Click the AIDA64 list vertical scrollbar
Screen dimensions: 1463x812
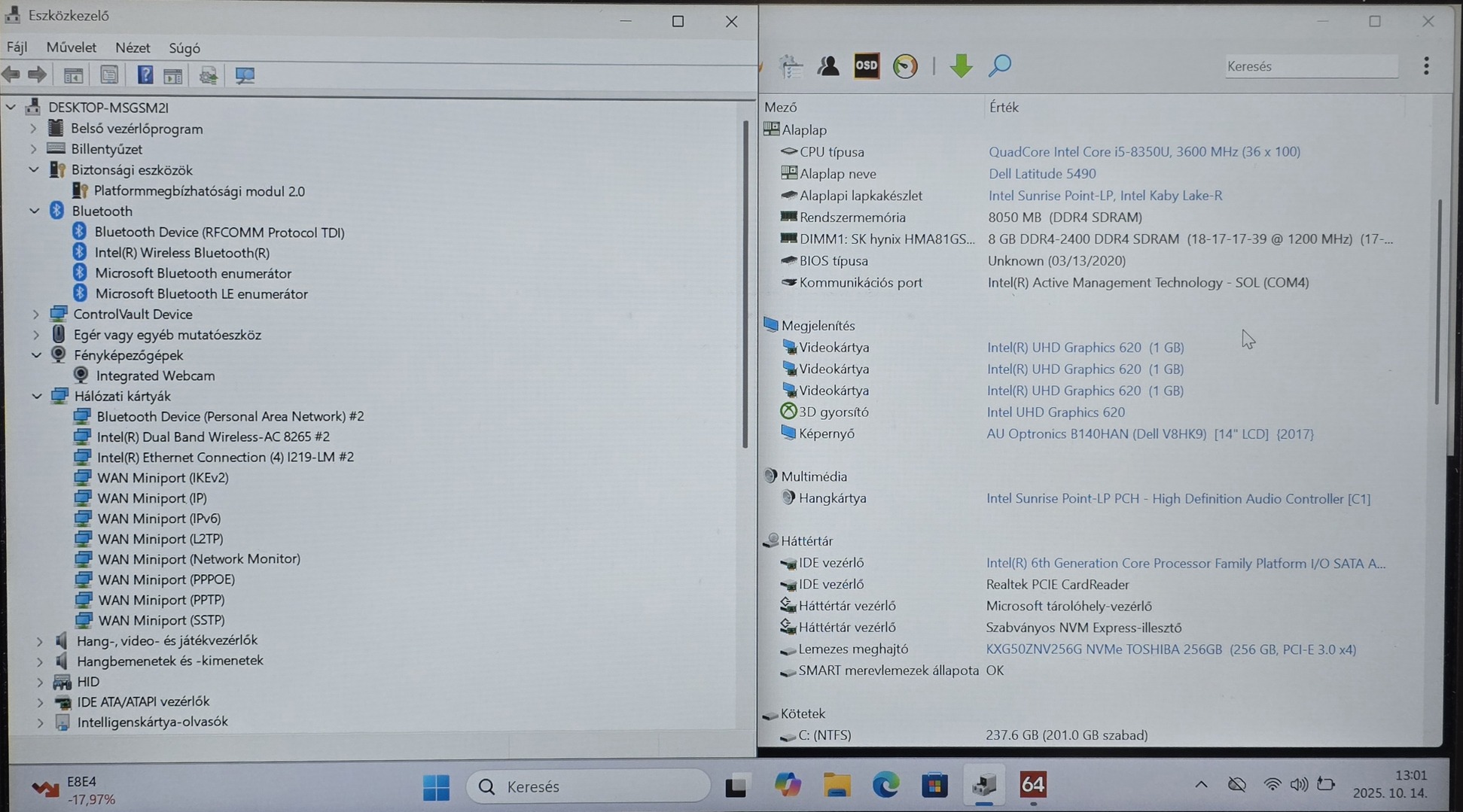click(1438, 301)
